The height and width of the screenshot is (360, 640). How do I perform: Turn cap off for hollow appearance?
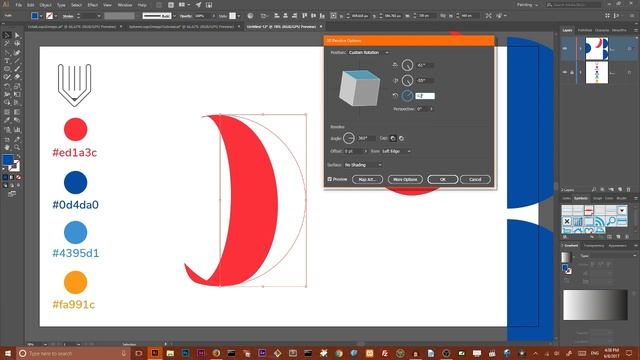coord(401,138)
